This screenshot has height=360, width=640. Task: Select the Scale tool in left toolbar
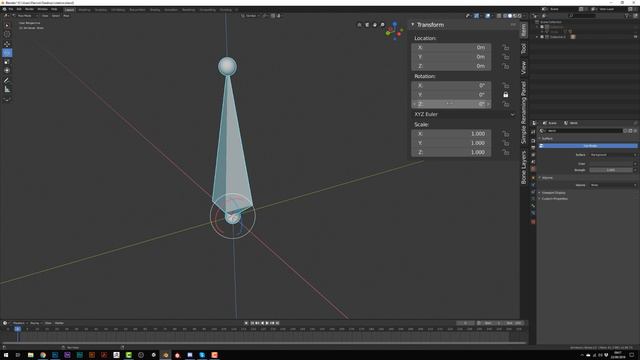7,62
